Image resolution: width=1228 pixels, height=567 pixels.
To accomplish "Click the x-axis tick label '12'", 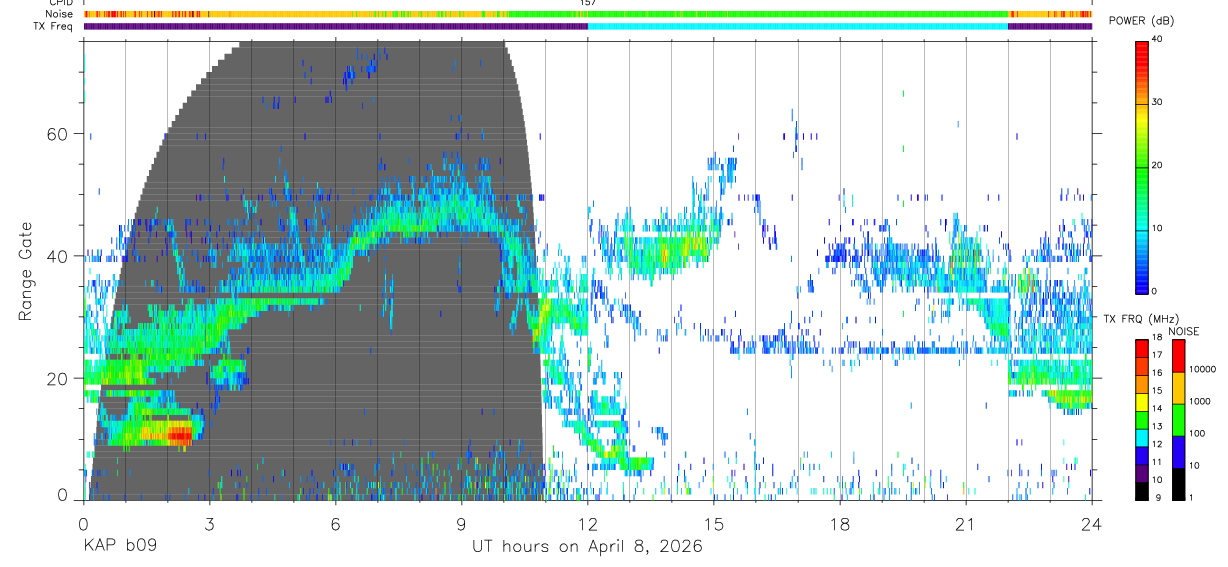I will (x=588, y=524).
